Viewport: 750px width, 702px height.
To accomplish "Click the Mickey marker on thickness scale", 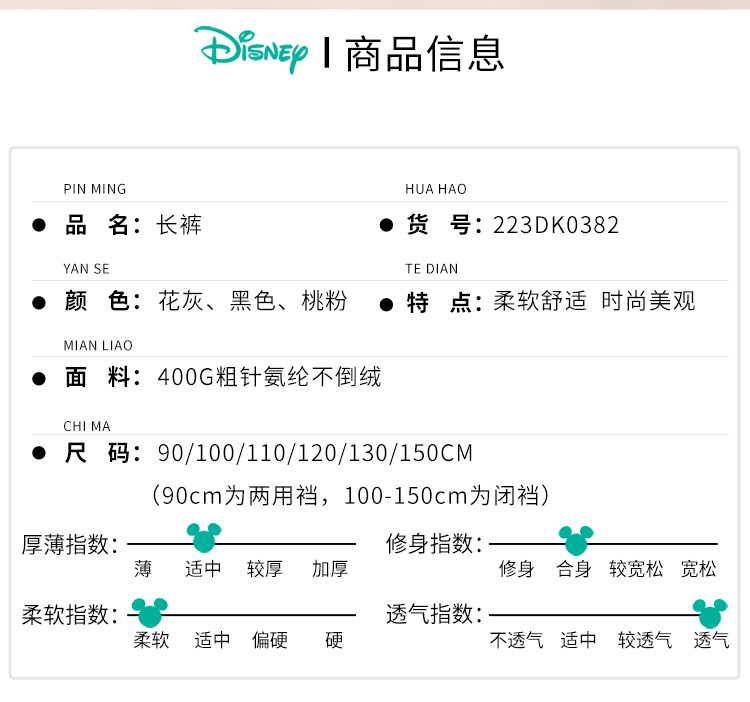I will click(204, 539).
